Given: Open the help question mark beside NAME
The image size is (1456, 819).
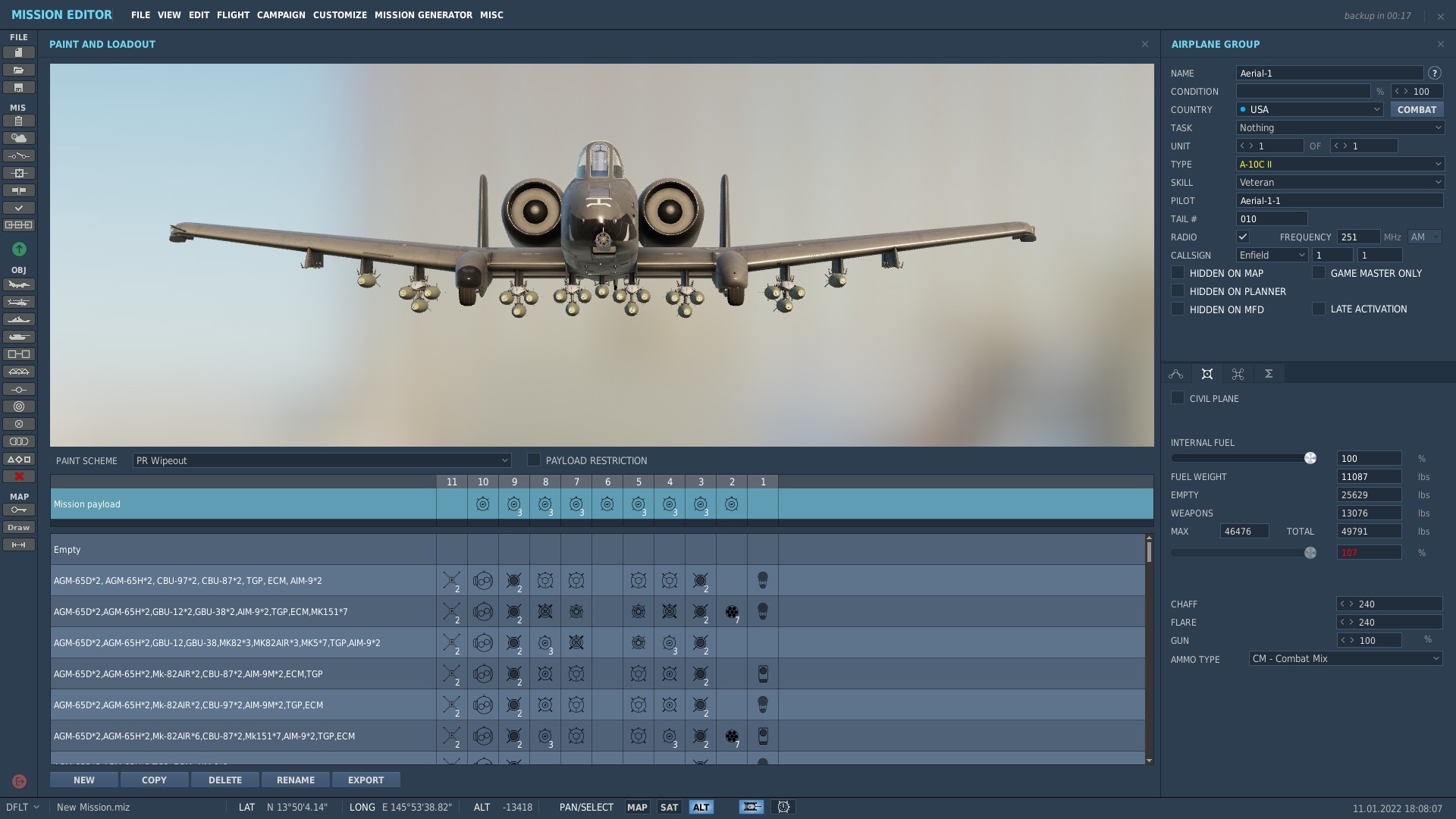Looking at the screenshot, I should pyautogui.click(x=1434, y=73).
